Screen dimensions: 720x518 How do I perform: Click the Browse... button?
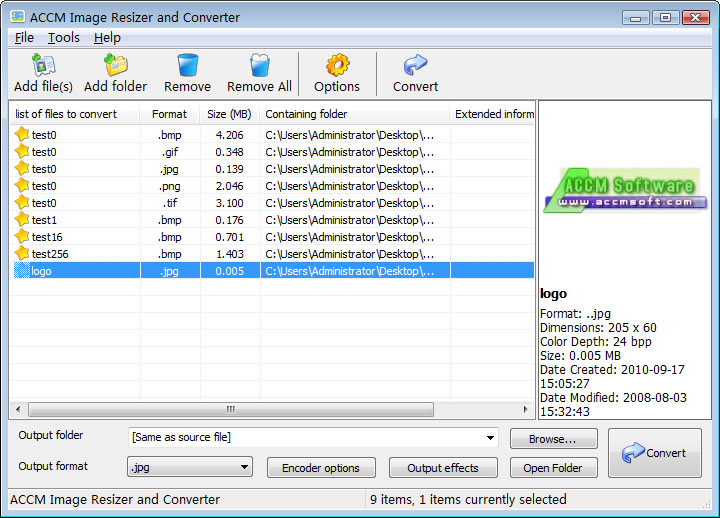click(x=553, y=439)
